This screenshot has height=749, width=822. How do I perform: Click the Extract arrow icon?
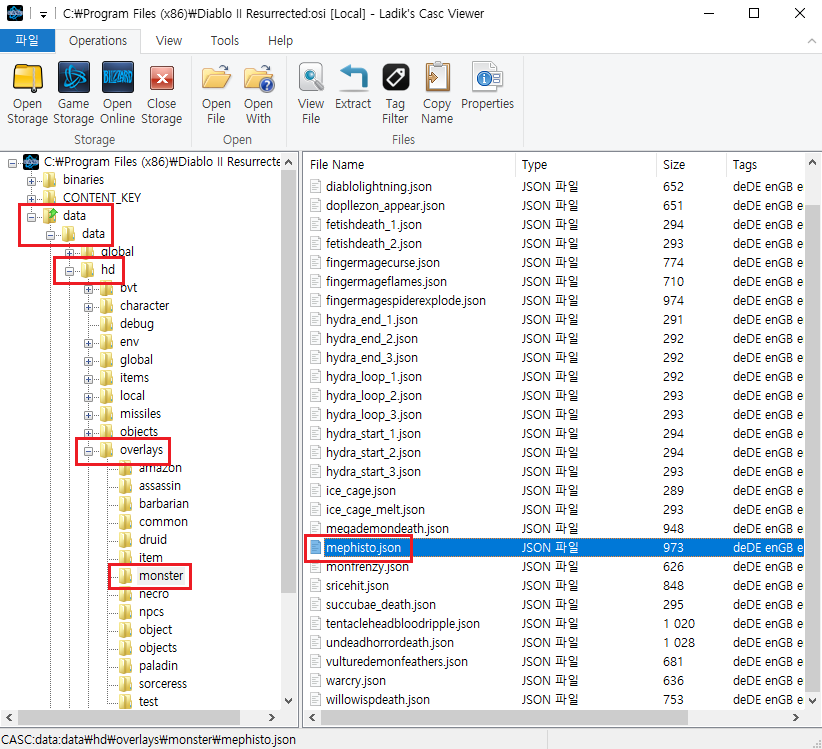(x=353, y=77)
